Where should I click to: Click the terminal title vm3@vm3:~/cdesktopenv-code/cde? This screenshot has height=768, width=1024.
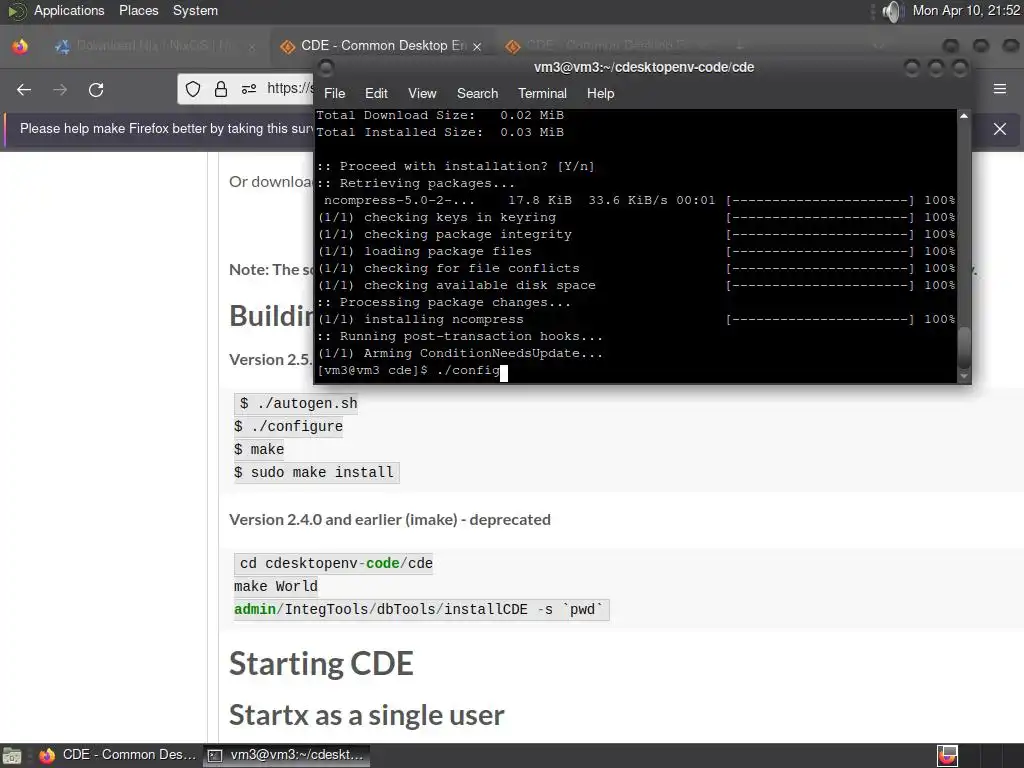pyautogui.click(x=644, y=67)
